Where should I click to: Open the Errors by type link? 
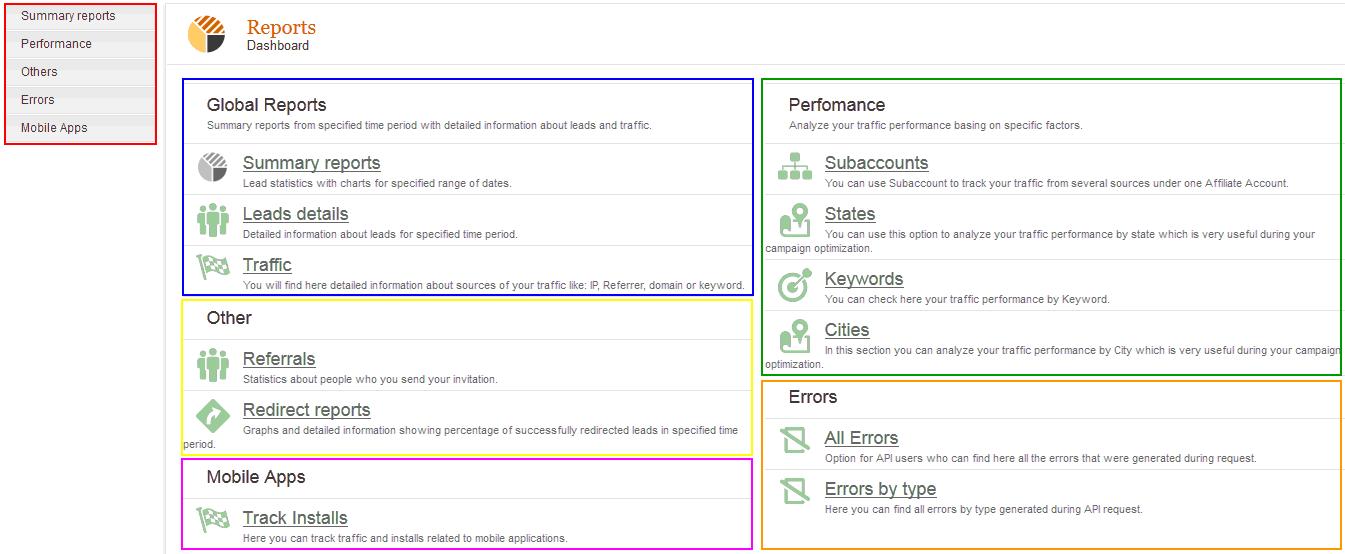click(x=880, y=489)
